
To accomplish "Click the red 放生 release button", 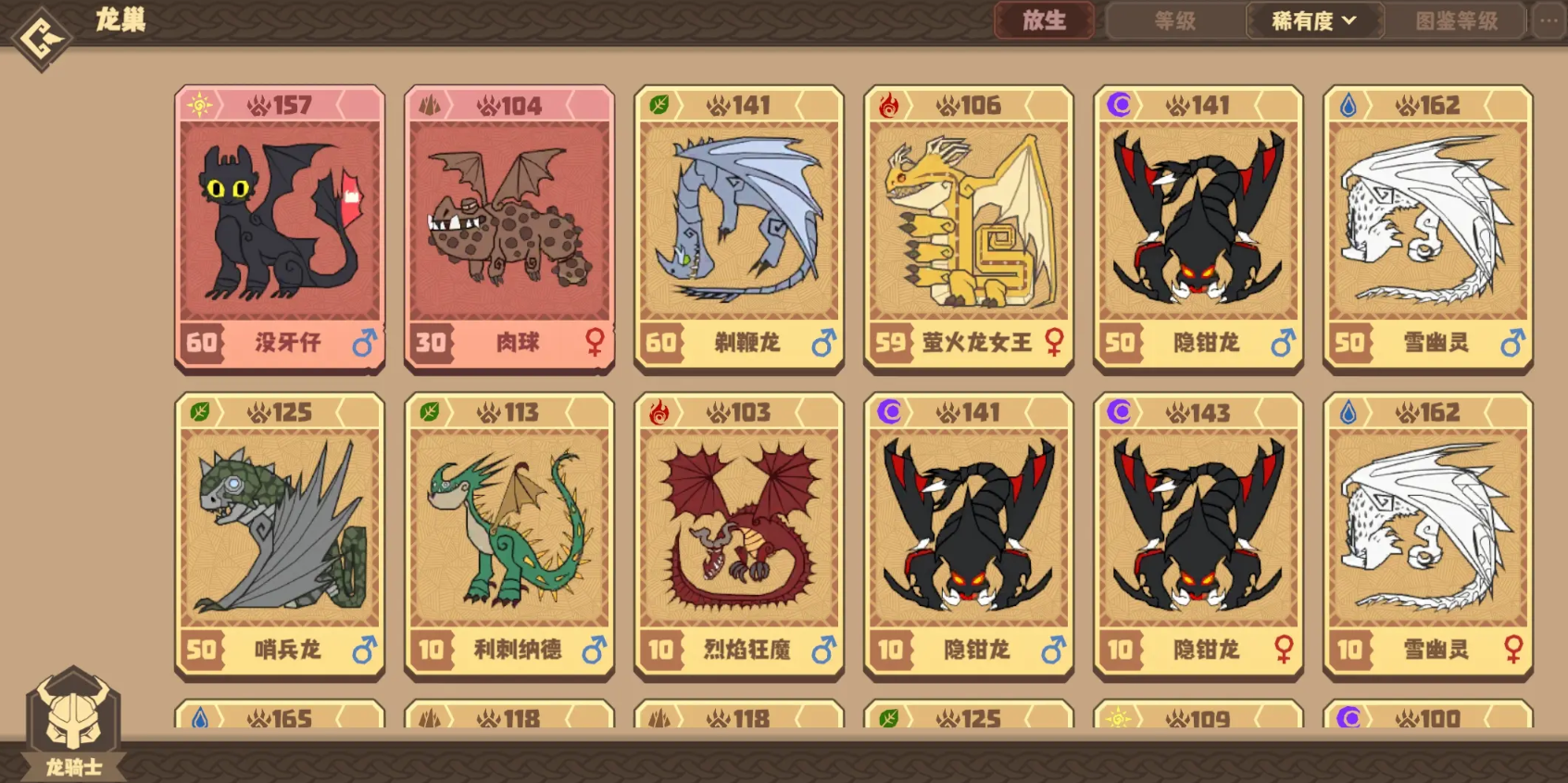I will (x=1044, y=20).
